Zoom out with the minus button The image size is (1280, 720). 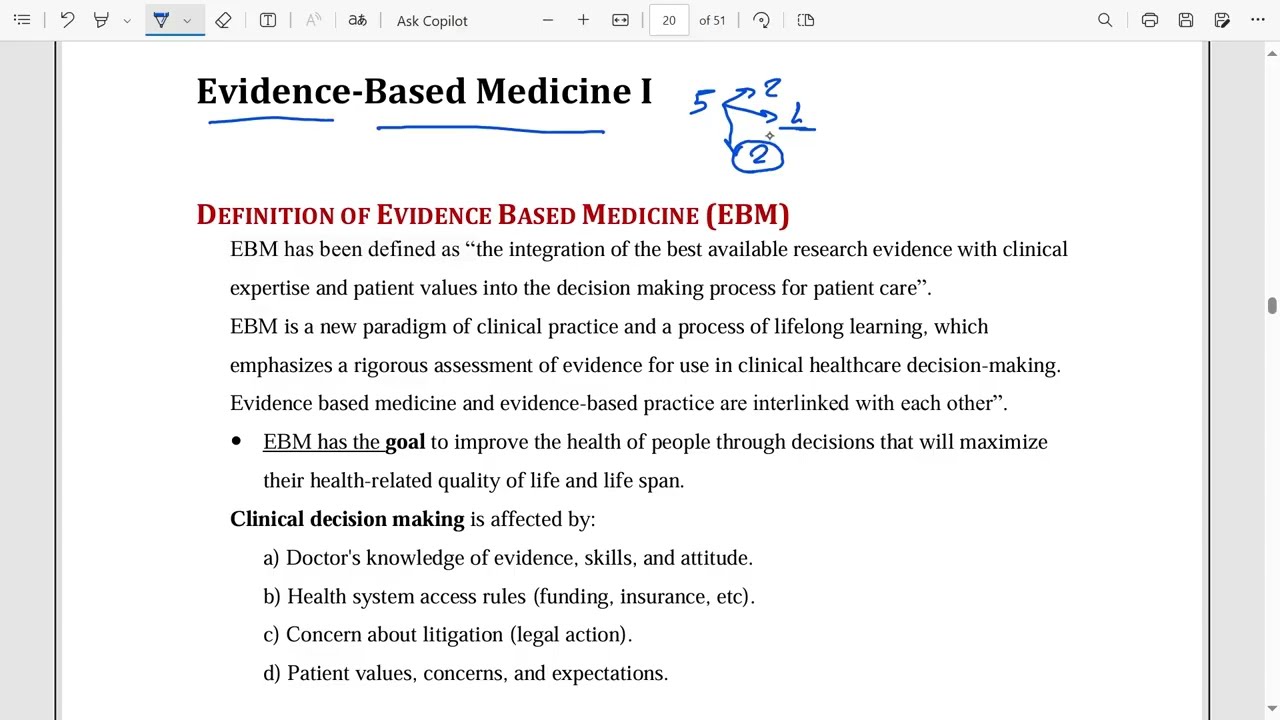tap(548, 20)
